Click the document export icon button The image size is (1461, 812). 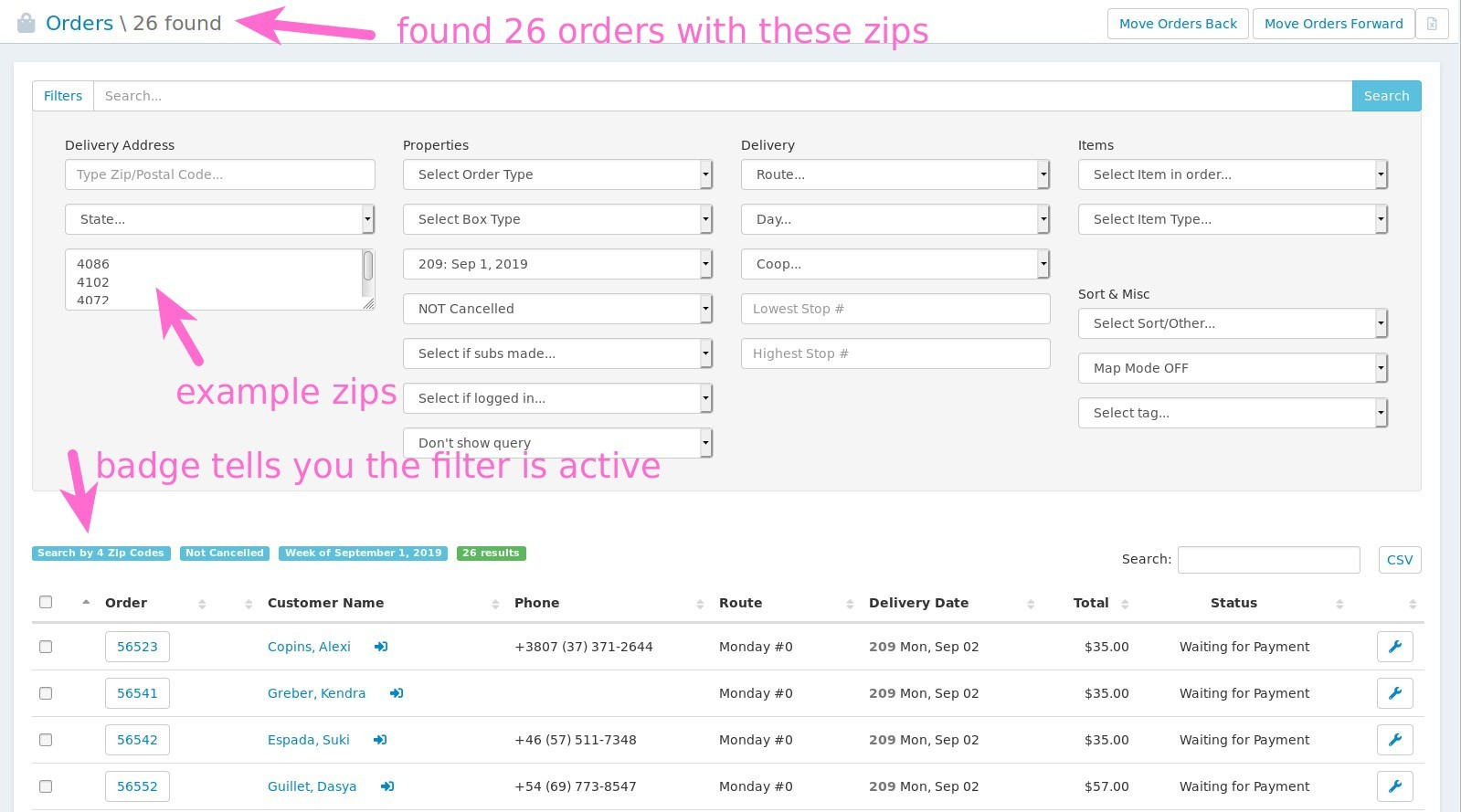(1432, 24)
